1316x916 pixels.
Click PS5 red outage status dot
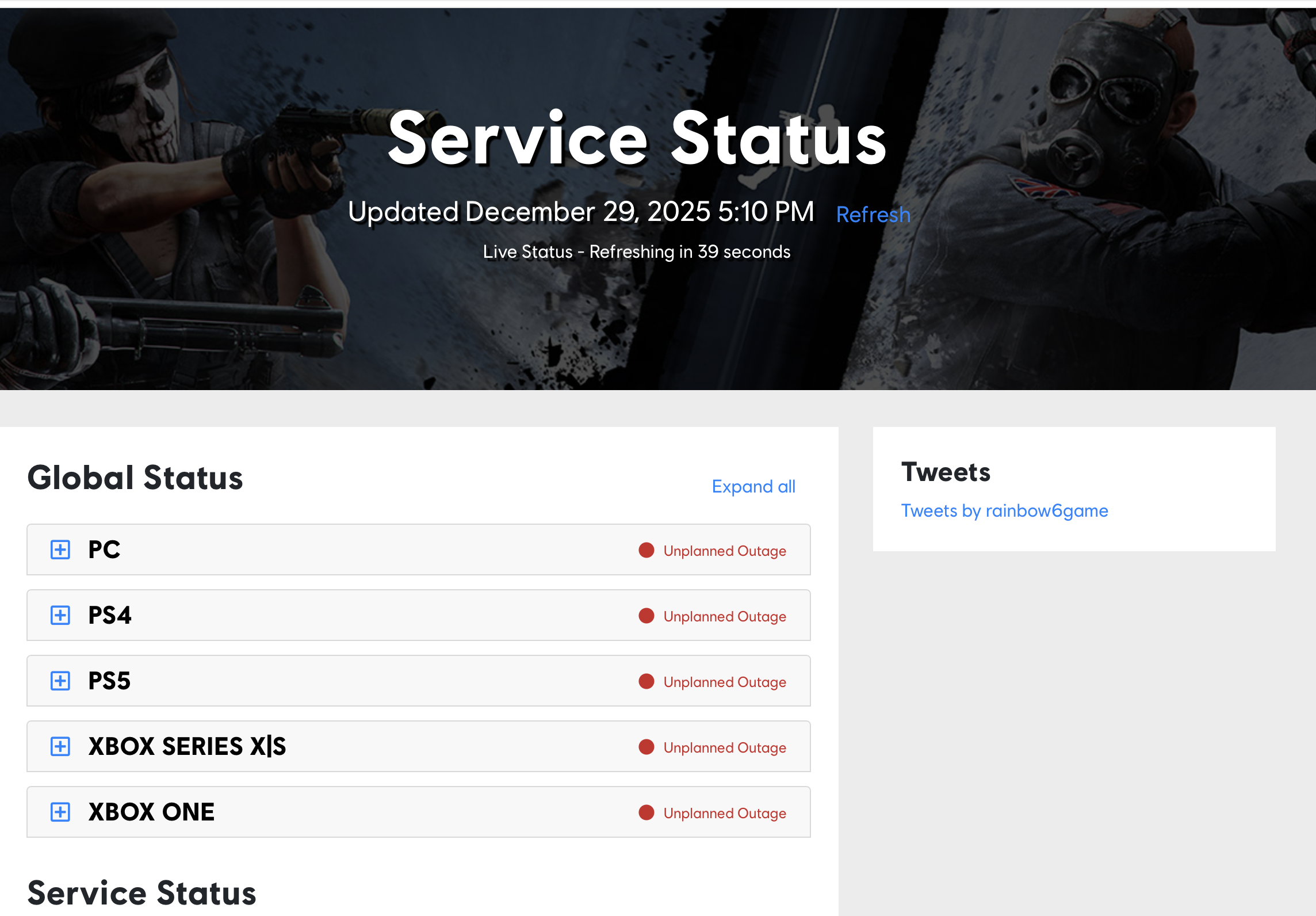pyautogui.click(x=646, y=681)
